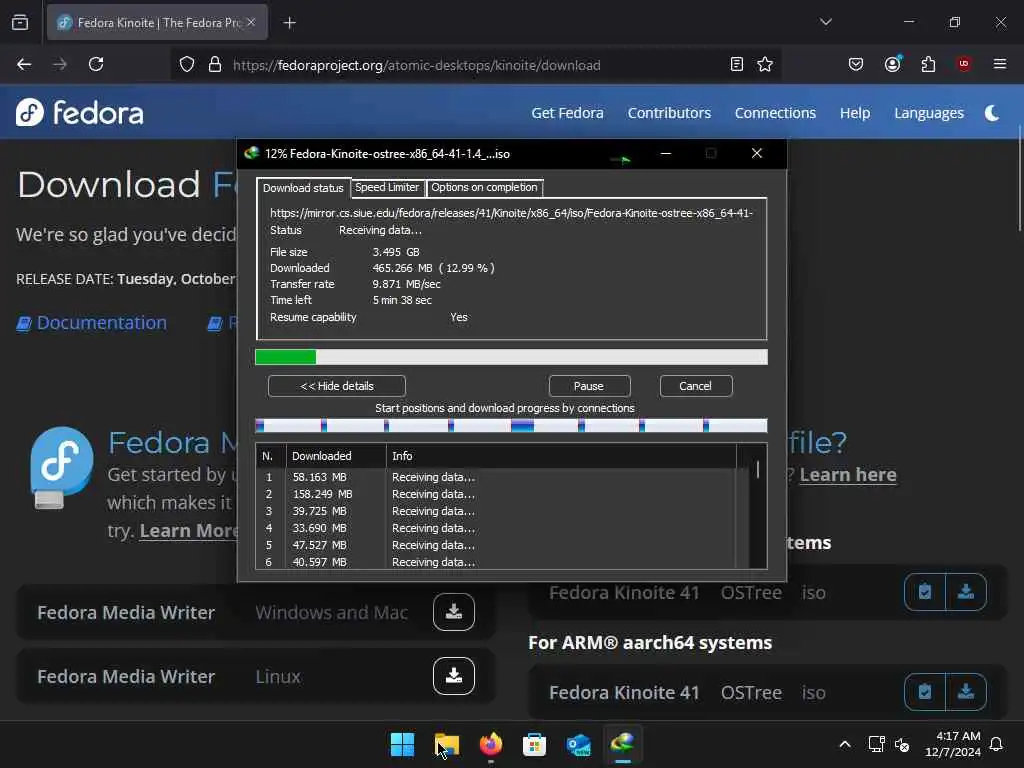Open notification bell in taskbar
Screen dimensions: 1024x768
click(x=997, y=744)
